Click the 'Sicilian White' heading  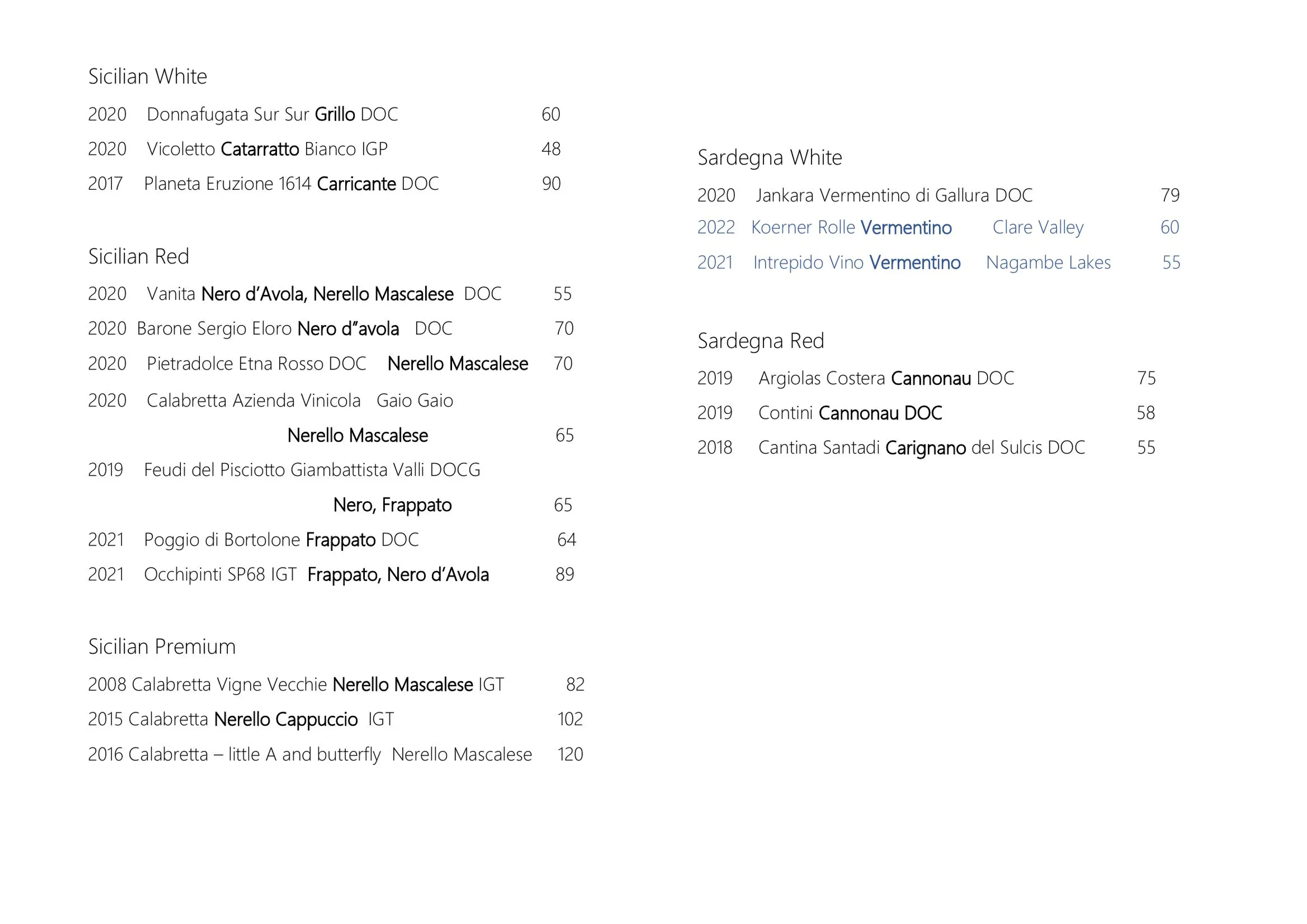point(148,76)
